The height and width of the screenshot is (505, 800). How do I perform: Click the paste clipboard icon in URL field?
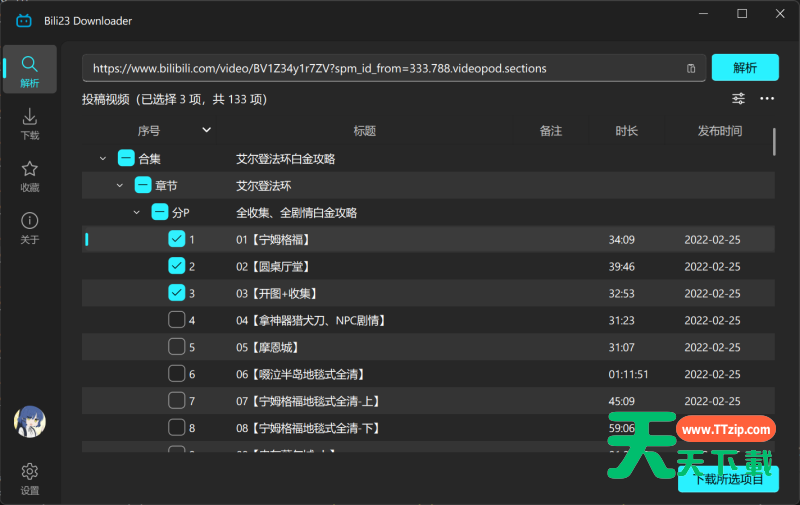click(x=691, y=68)
